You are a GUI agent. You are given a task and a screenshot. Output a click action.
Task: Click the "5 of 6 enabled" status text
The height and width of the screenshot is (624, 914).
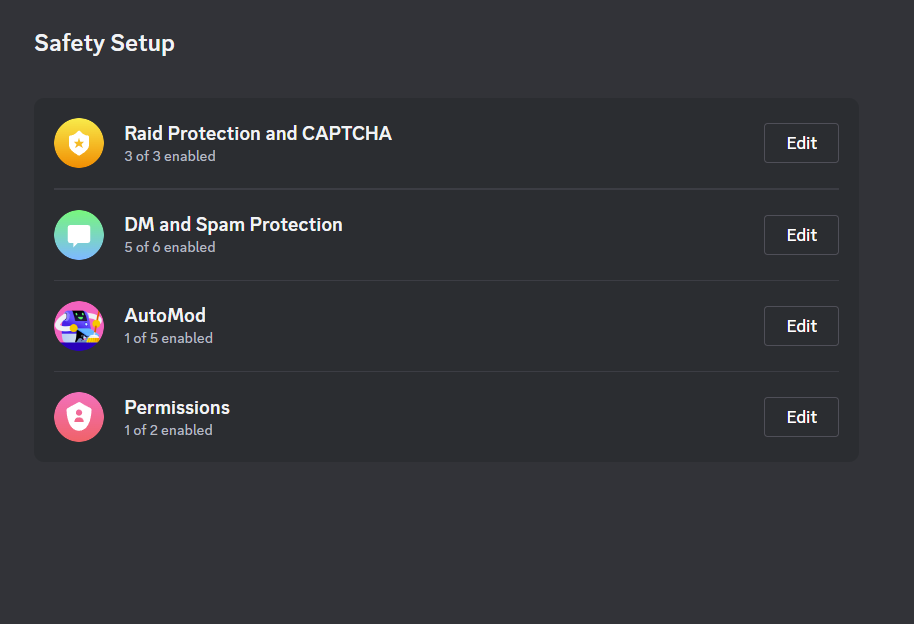[x=169, y=247]
